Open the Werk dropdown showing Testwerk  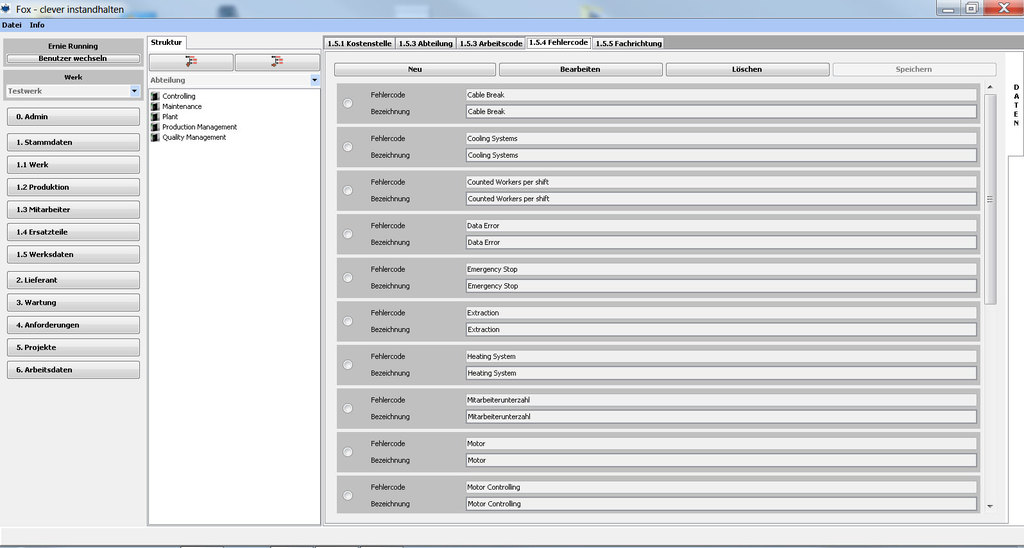134,91
